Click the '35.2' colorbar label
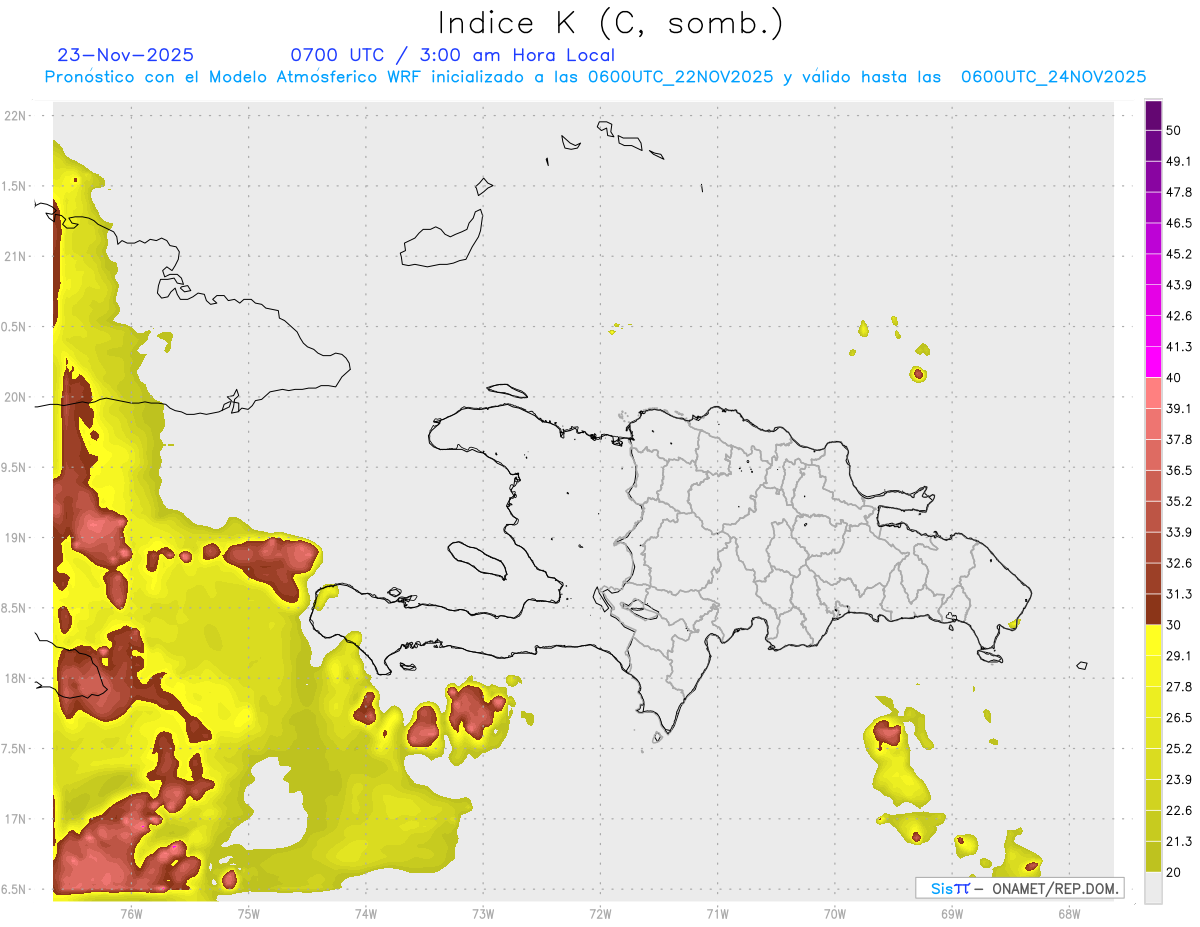 [1179, 501]
